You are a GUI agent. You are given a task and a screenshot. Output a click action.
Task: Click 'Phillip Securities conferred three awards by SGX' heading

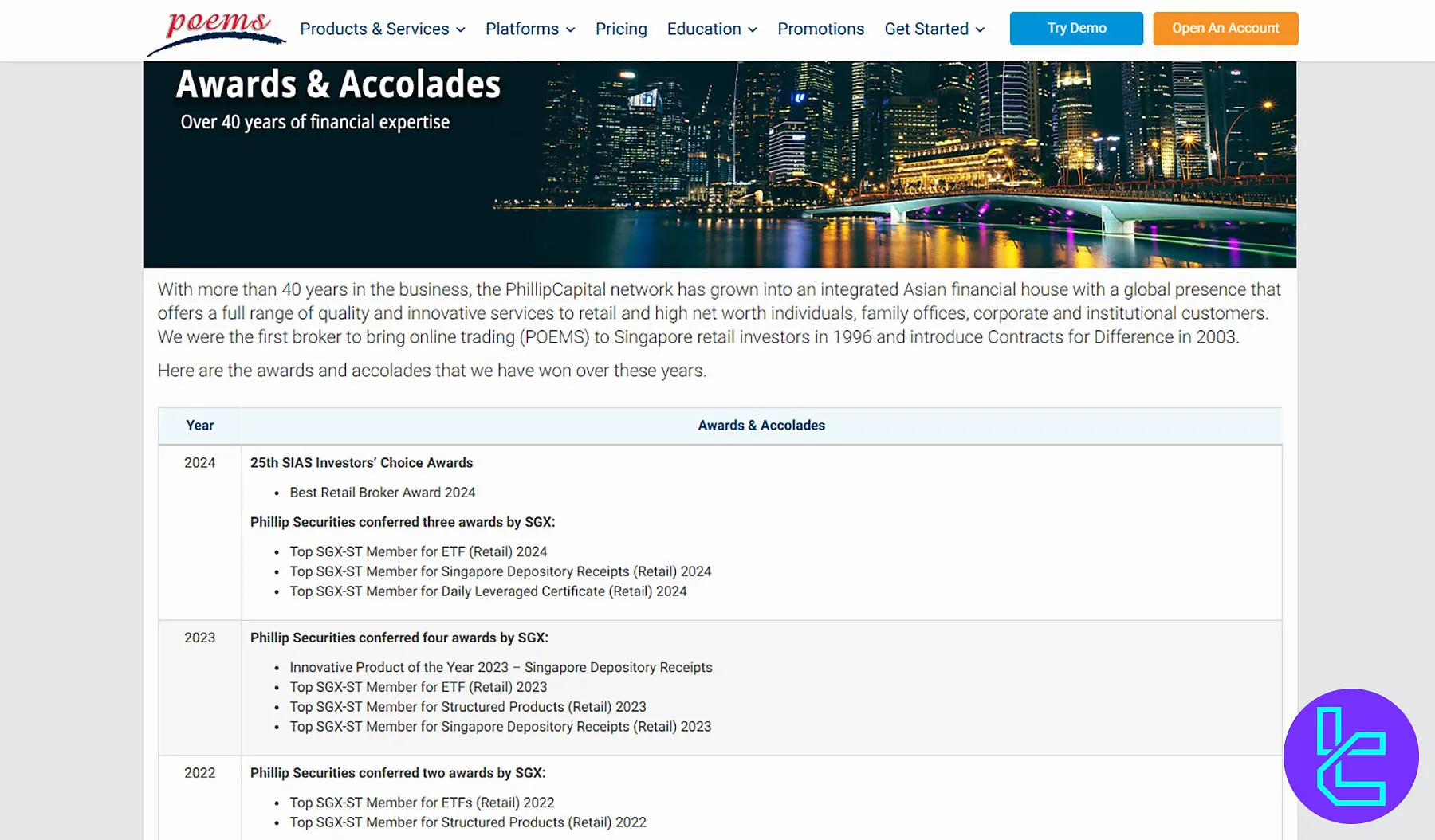click(x=403, y=522)
